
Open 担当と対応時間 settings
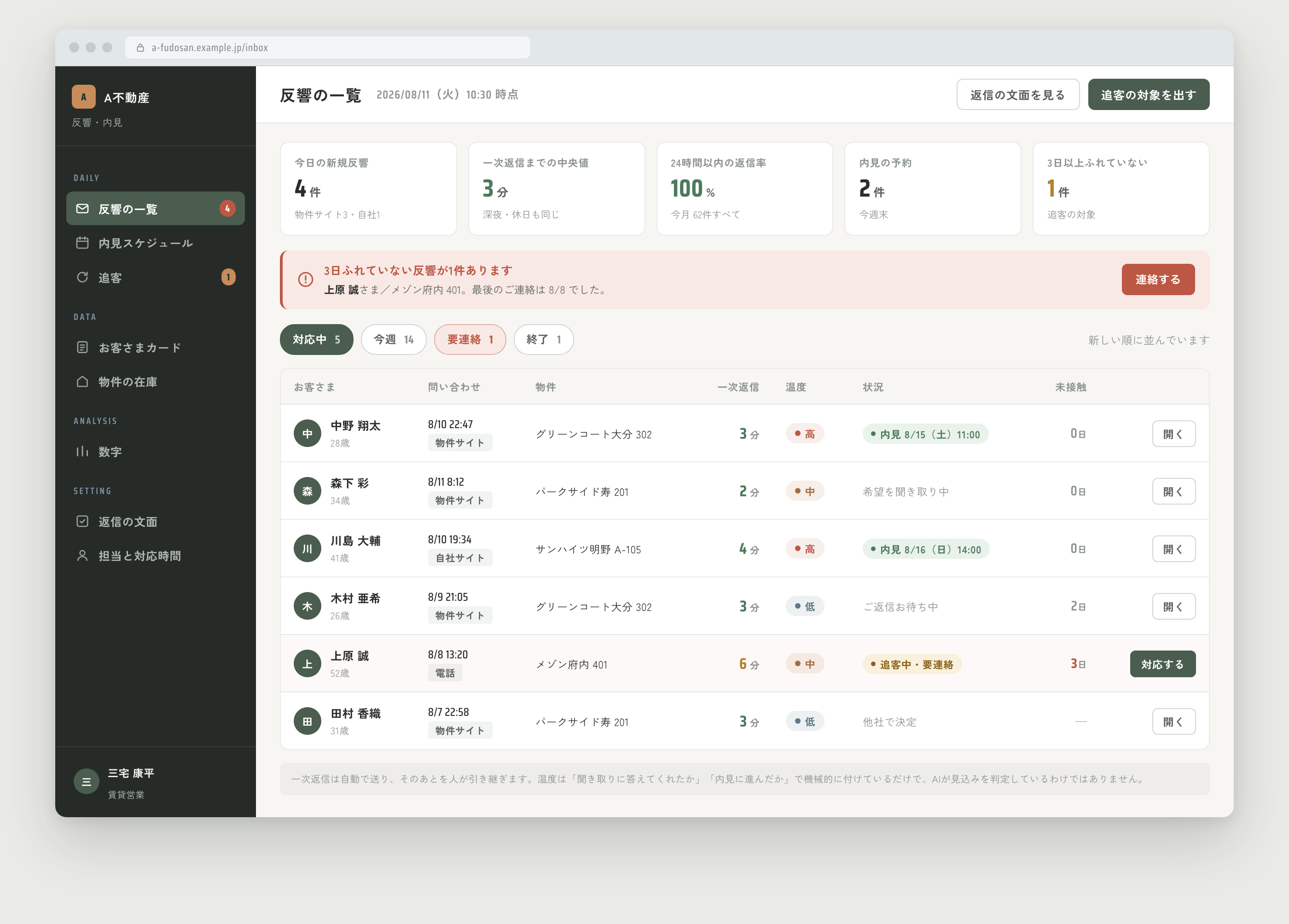[x=155, y=556]
